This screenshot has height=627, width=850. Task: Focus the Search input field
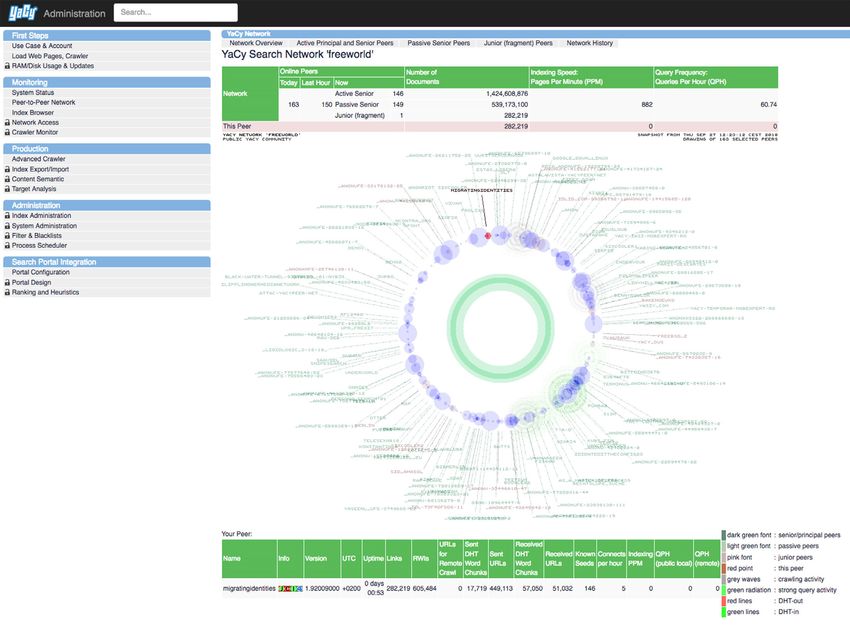pos(176,12)
